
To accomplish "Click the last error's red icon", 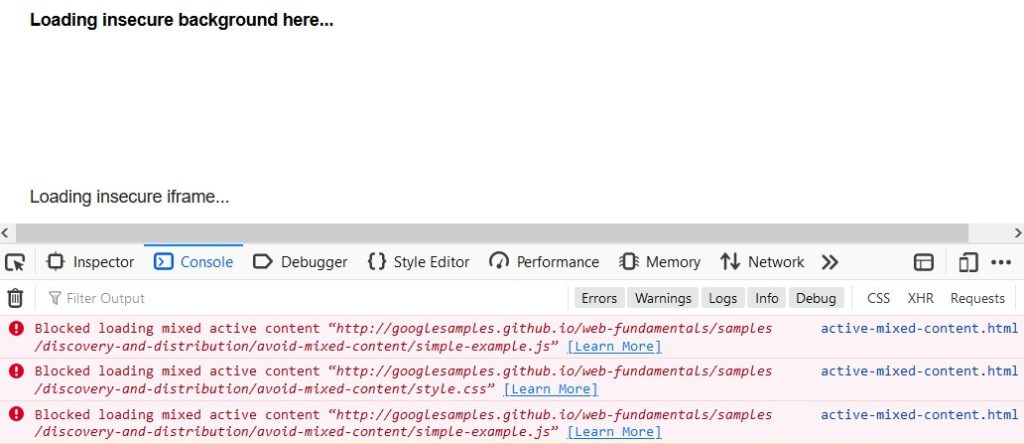I will pyautogui.click(x=15, y=414).
